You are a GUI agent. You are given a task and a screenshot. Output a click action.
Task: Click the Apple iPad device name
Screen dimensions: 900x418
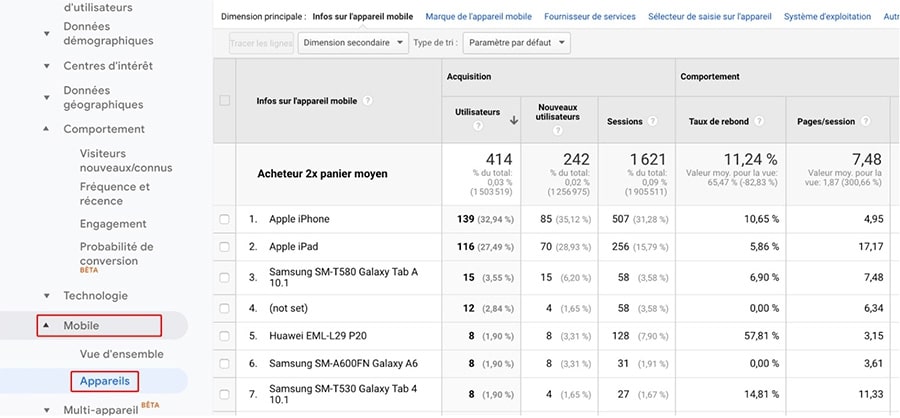(293, 247)
